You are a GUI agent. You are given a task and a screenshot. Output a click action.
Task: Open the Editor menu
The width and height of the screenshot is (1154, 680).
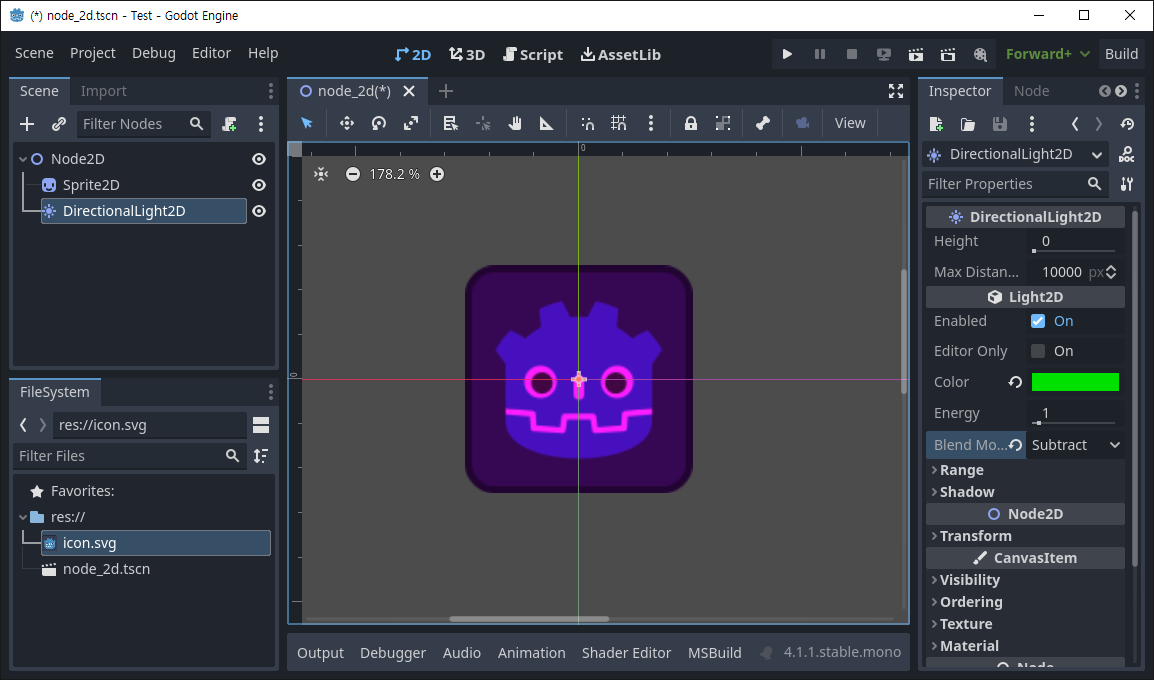(x=211, y=53)
